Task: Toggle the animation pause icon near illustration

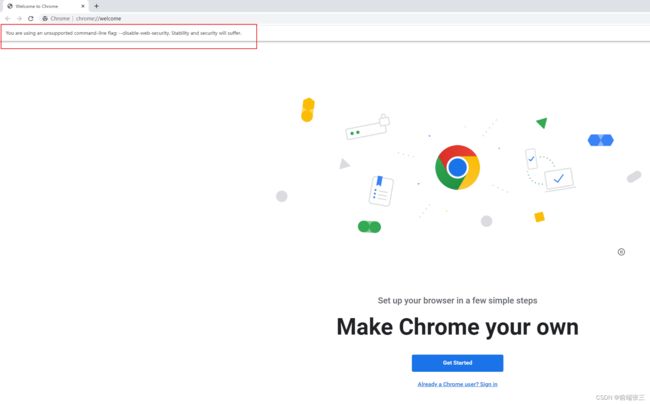Action: tap(621, 252)
